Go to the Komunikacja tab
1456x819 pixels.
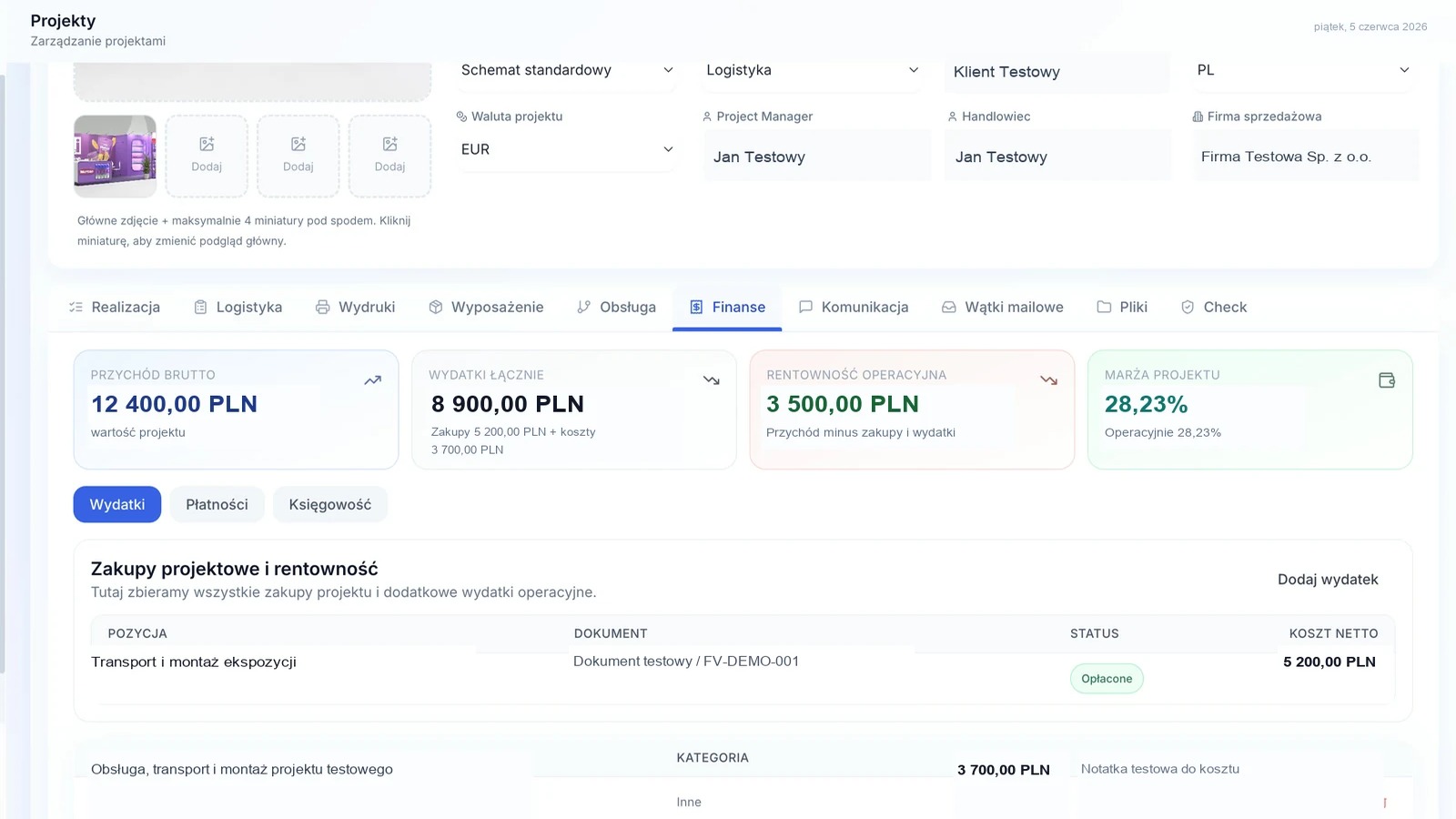point(854,308)
